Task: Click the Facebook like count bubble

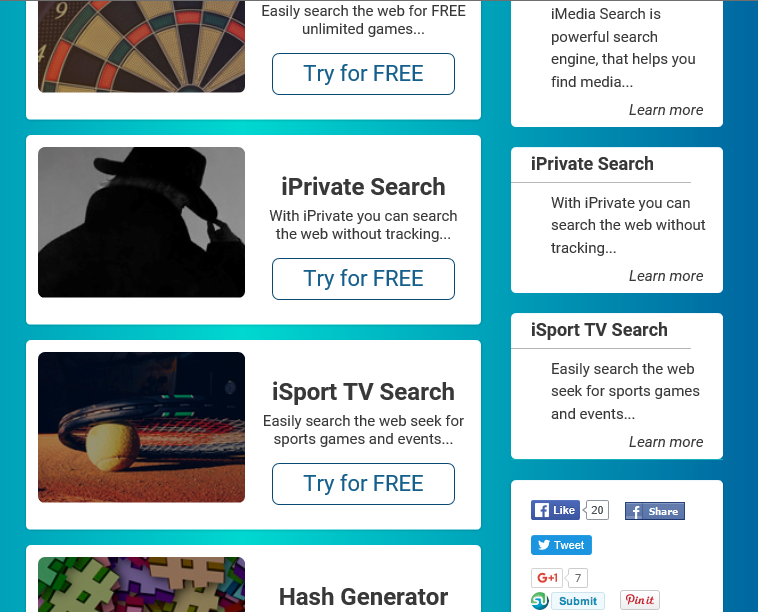Action: [x=597, y=510]
